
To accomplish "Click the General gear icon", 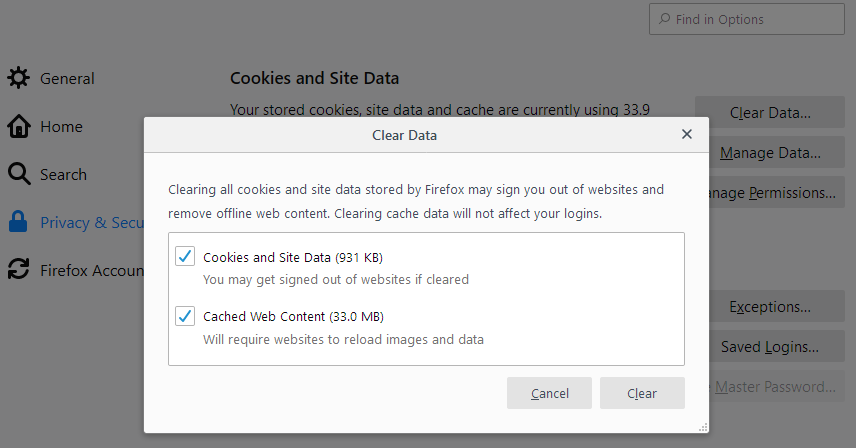I will [19, 78].
